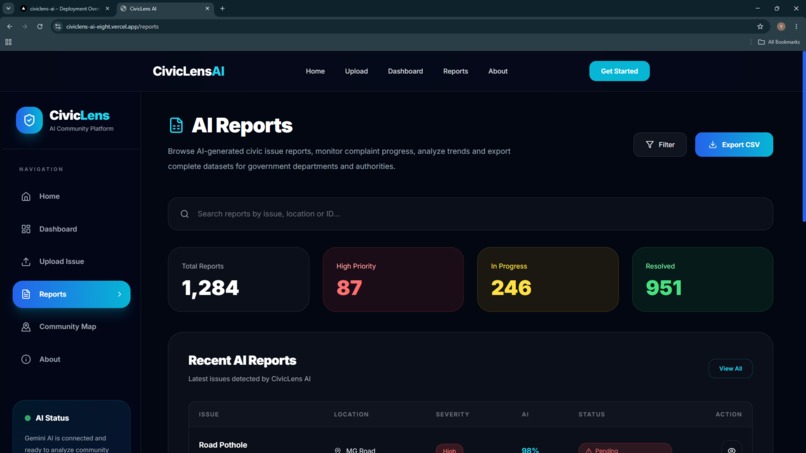This screenshot has height=453, width=806.
Task: Open Home in the sidebar navigation
Action: [x=71, y=196]
